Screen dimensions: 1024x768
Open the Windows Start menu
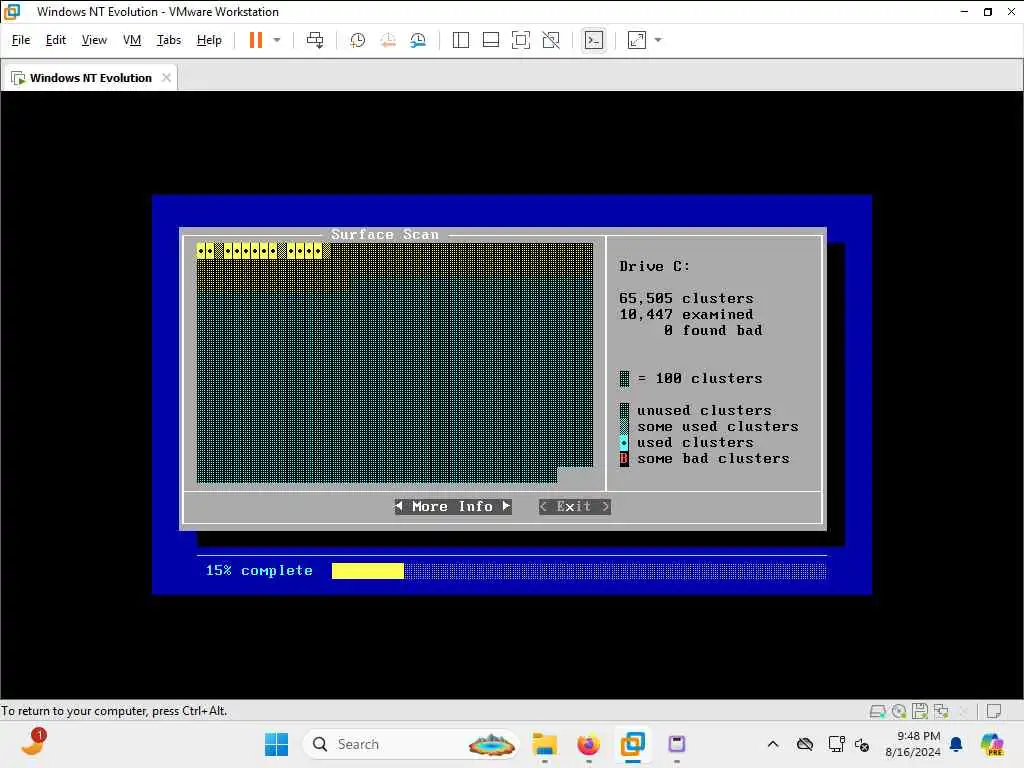(276, 744)
